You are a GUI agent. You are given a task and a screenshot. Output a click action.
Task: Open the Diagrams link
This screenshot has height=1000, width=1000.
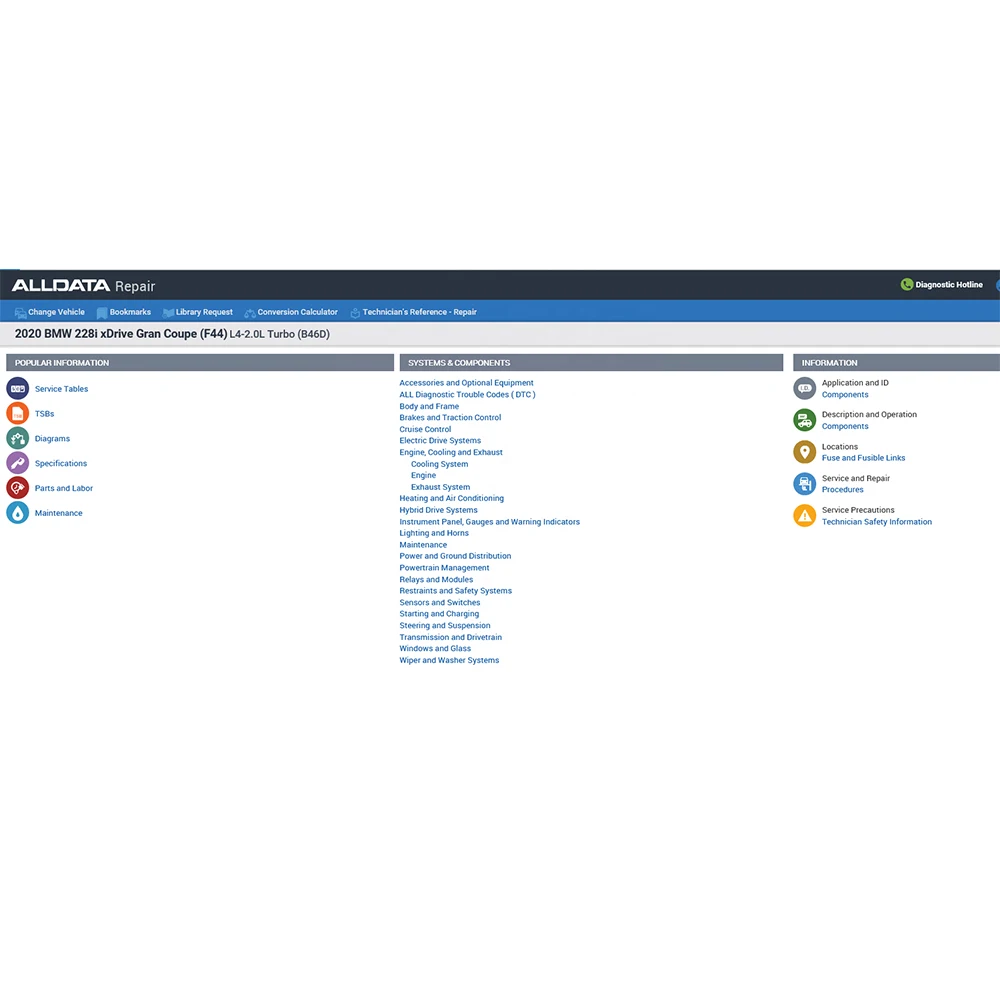click(52, 438)
